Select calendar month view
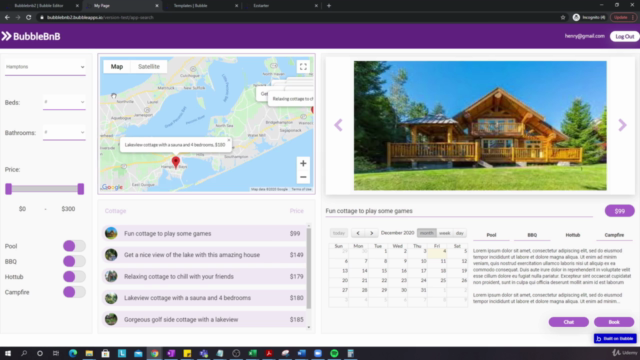Screen dimensions: 640x360 pos(427,233)
